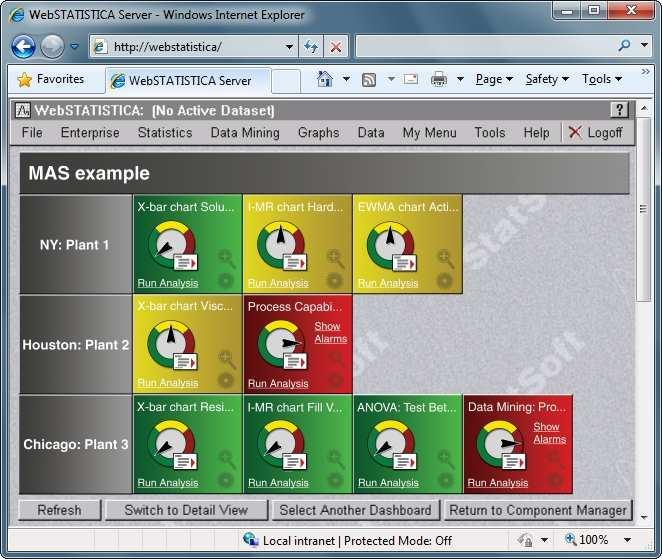The width and height of the screenshot is (662, 559).
Task: Click the red X Stop loading icon
Action: (x=336, y=46)
